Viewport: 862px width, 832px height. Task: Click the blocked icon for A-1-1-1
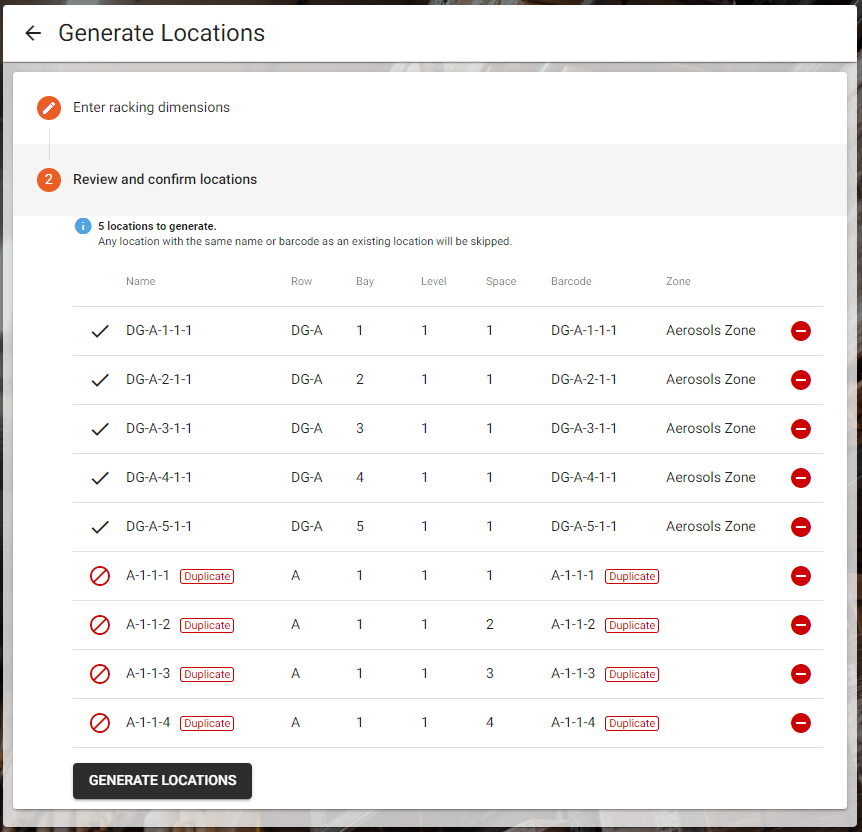tap(100, 576)
